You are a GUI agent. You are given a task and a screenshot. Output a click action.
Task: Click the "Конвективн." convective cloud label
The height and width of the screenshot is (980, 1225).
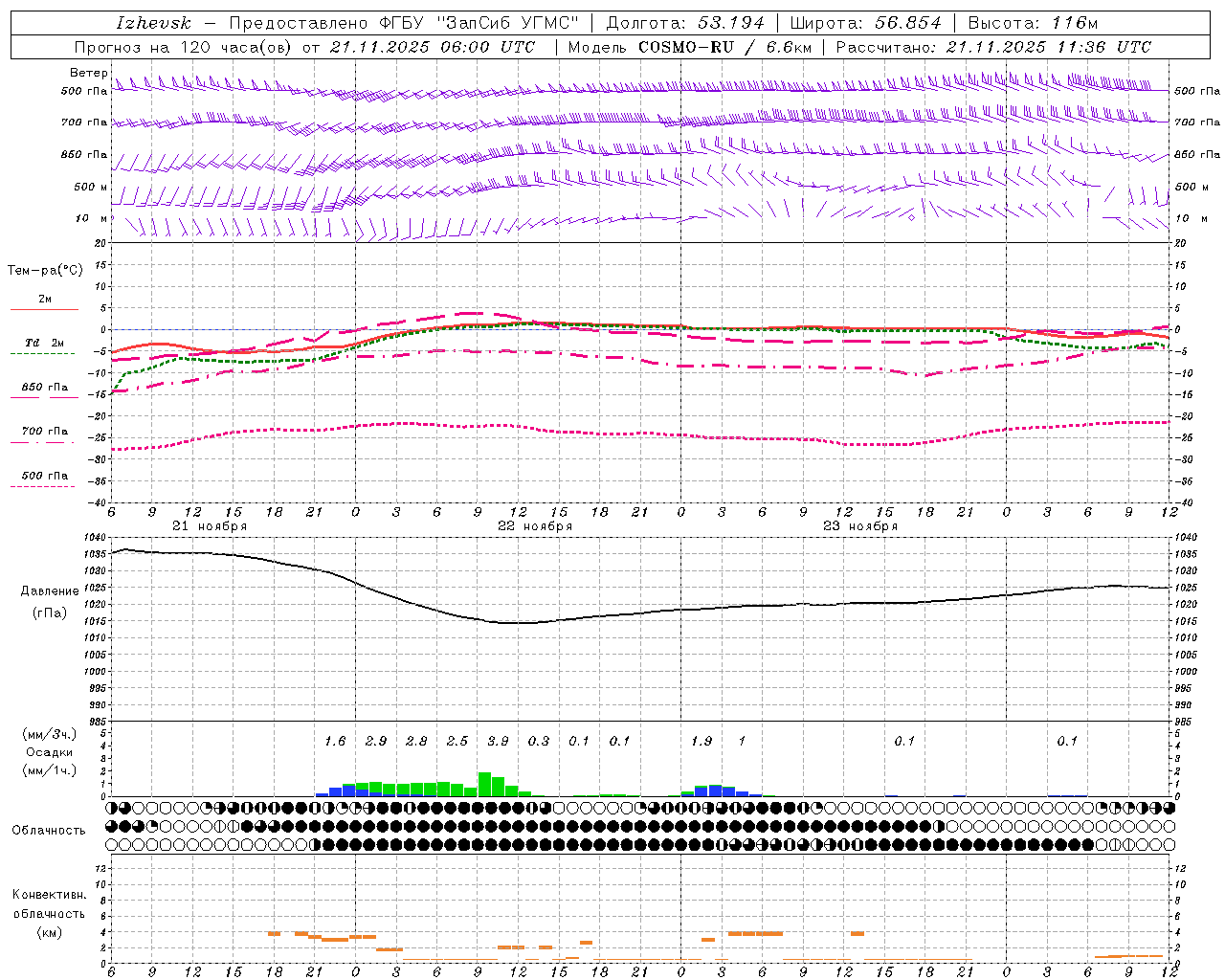(x=49, y=895)
